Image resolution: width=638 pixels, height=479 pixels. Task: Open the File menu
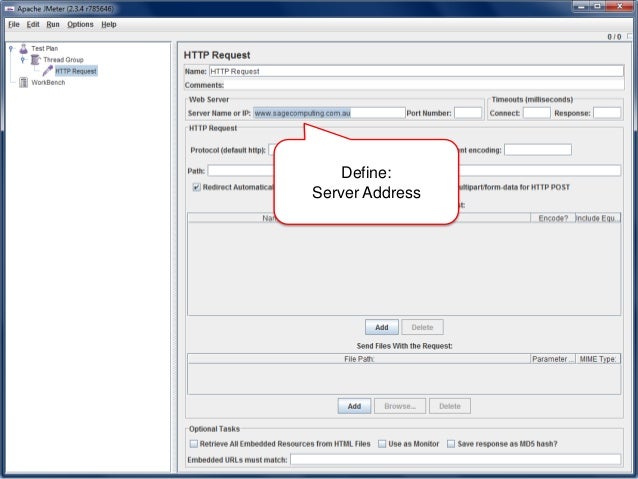15,24
